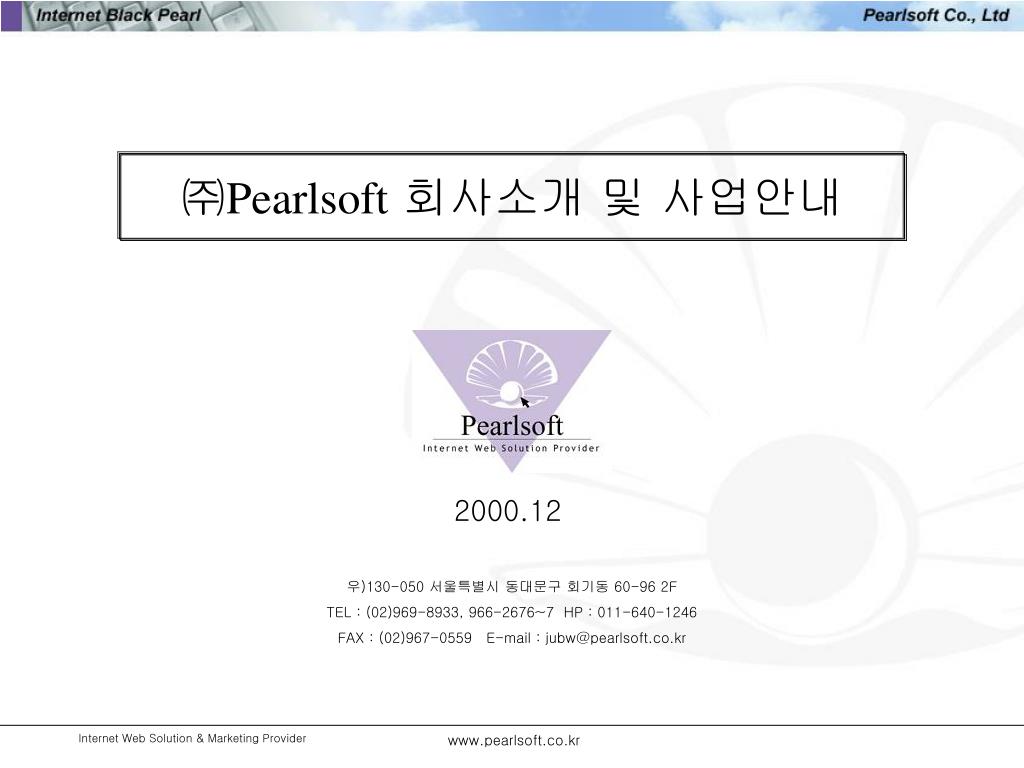
Task: Click footer text 'Internet Web Solution & Marketing Provider'
Action: (x=192, y=739)
